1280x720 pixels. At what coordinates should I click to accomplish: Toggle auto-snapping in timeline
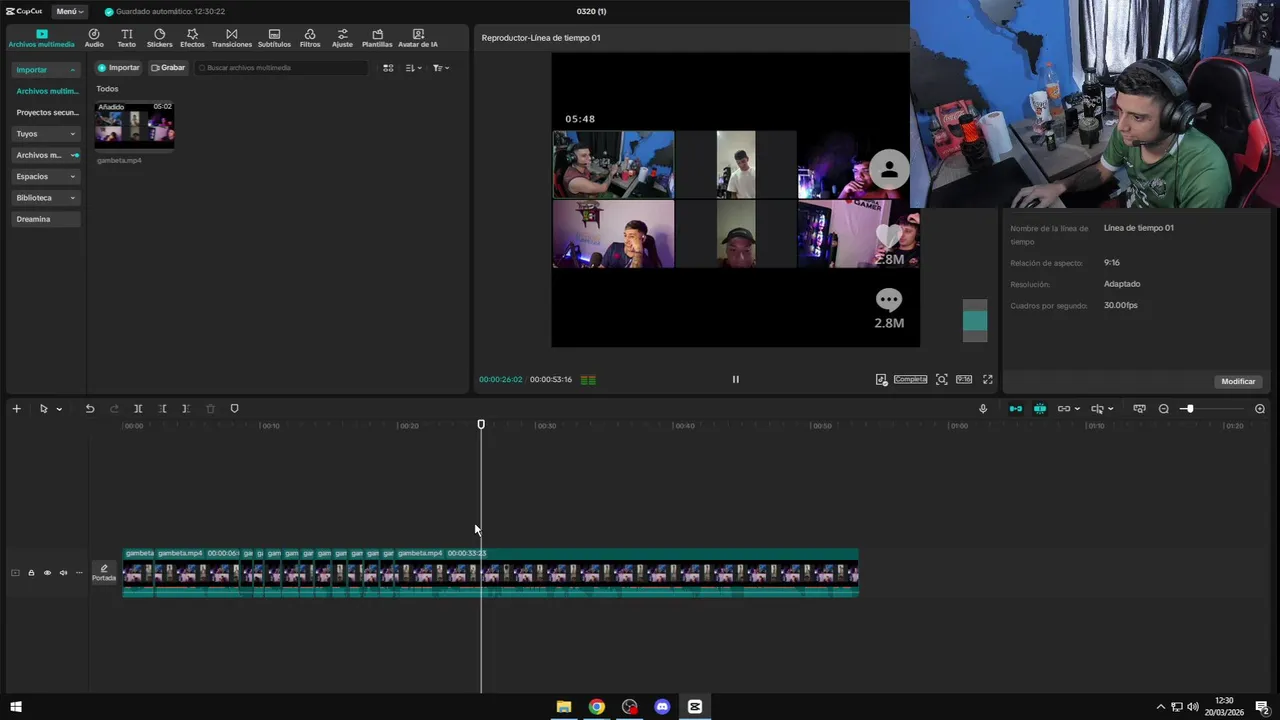(1040, 409)
